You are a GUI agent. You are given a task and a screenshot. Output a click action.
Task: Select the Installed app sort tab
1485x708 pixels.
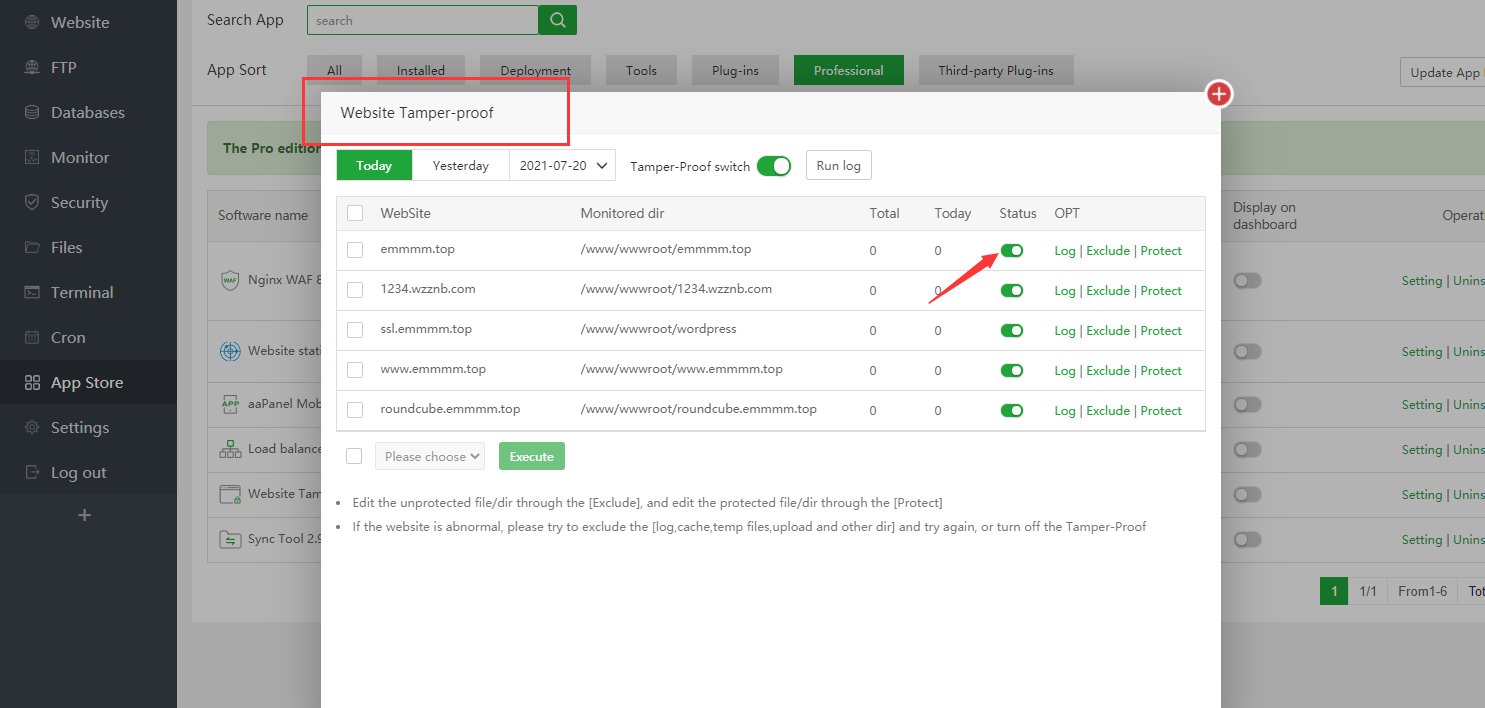[421, 70]
